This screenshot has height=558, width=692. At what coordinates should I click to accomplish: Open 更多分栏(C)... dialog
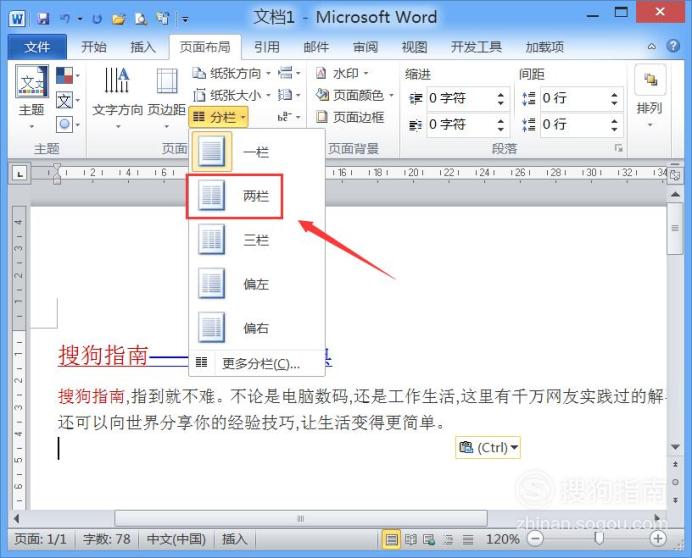[x=256, y=363]
